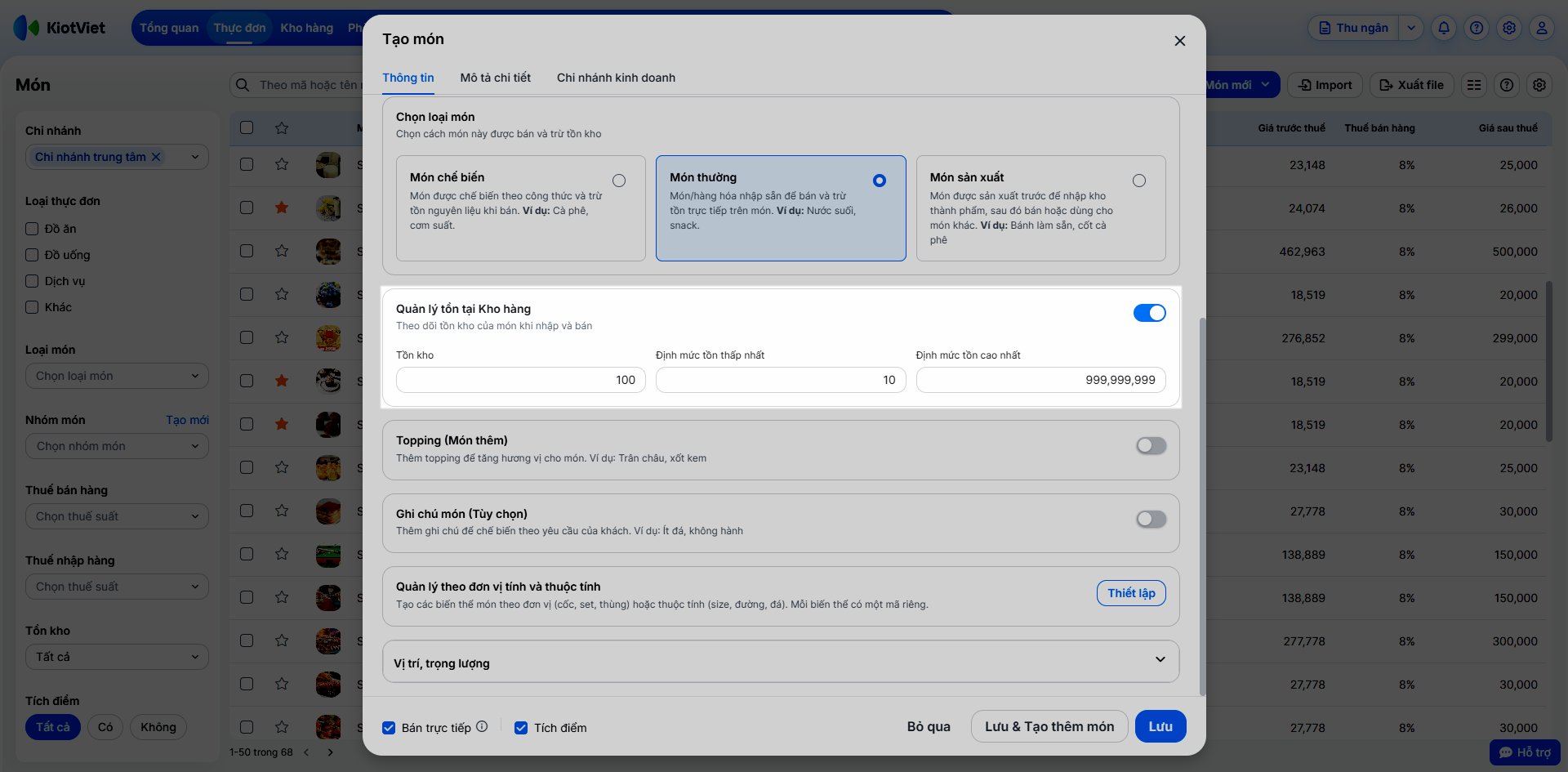
Task: Enable the Topping (Món thêm) toggle
Action: point(1151,445)
